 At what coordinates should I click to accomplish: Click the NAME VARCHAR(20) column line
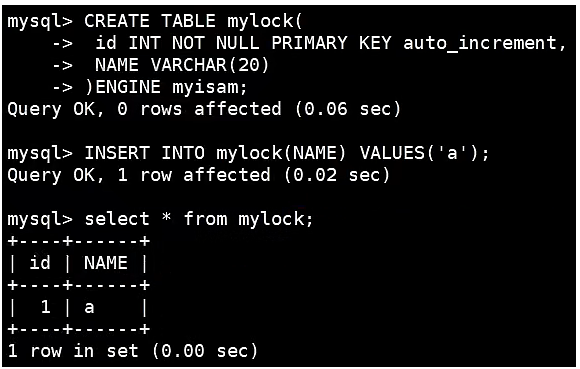[x=182, y=65]
